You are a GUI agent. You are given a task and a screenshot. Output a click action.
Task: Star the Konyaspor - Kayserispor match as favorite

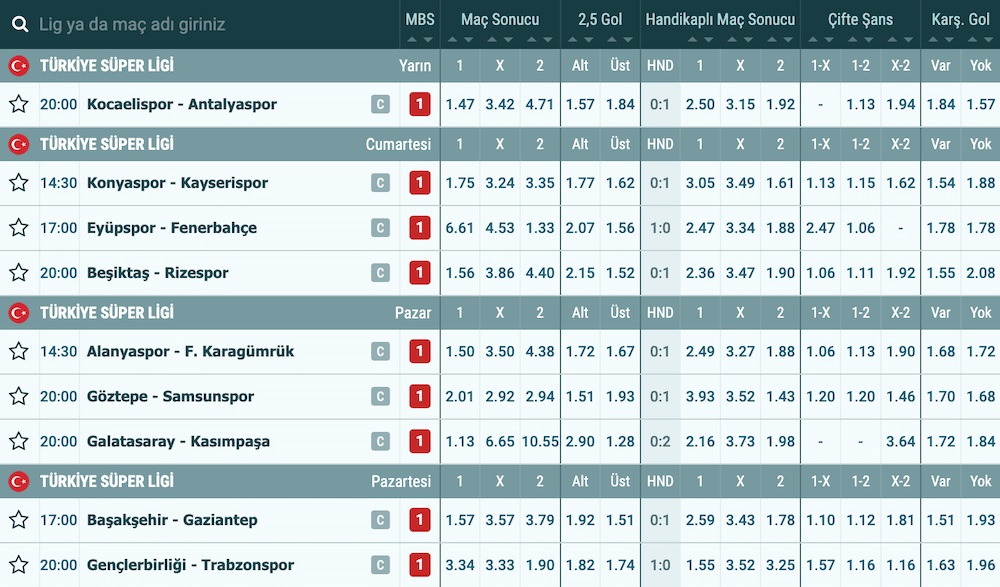pyautogui.click(x=19, y=183)
